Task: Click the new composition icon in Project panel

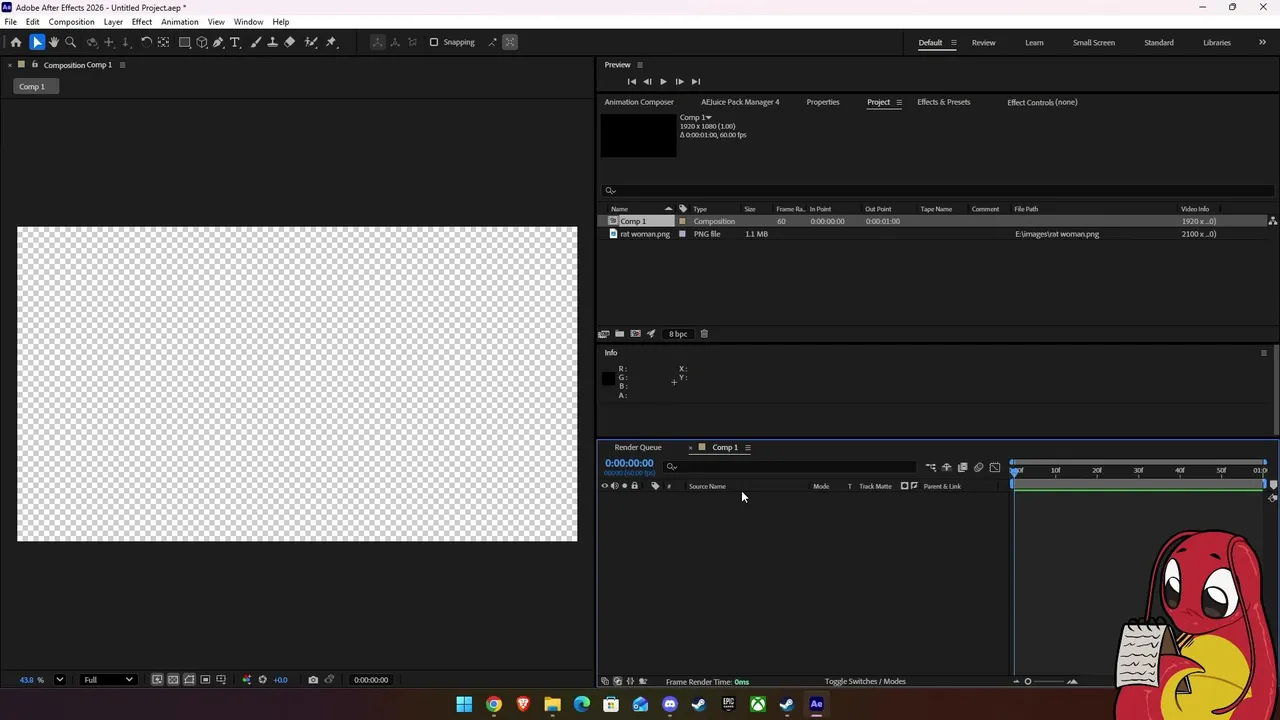Action: [635, 334]
